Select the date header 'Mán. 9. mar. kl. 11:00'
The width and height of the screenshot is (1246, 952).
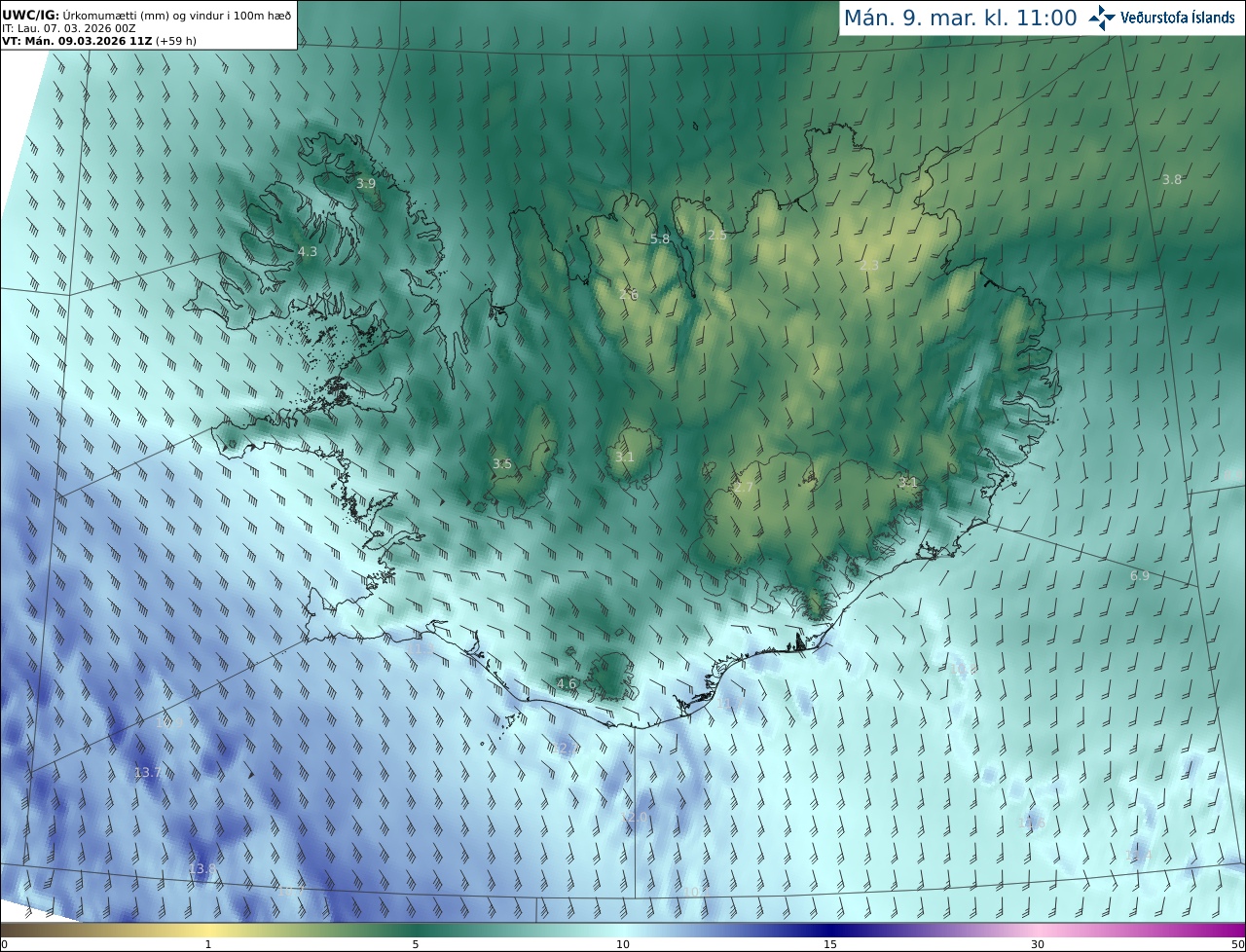point(960,18)
